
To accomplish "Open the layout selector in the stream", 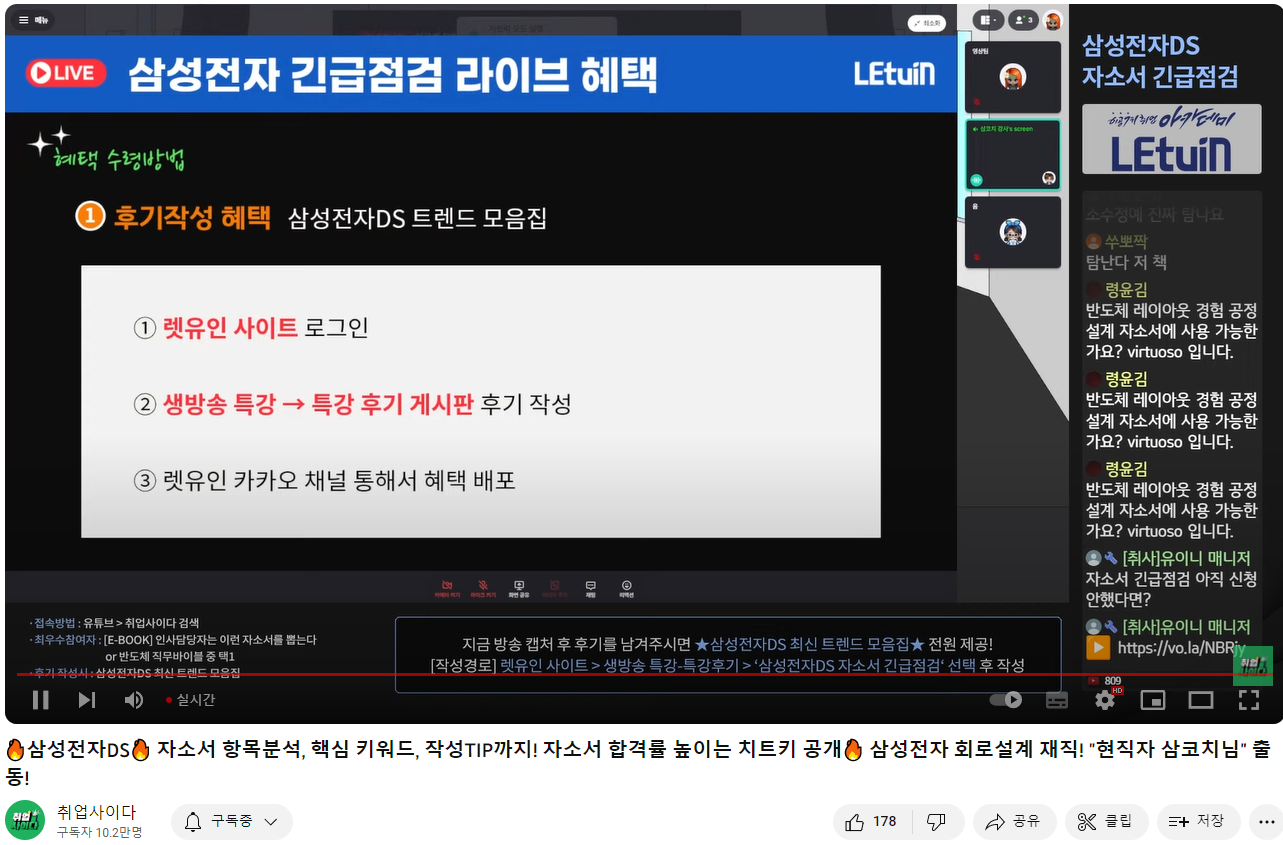I will 990,20.
